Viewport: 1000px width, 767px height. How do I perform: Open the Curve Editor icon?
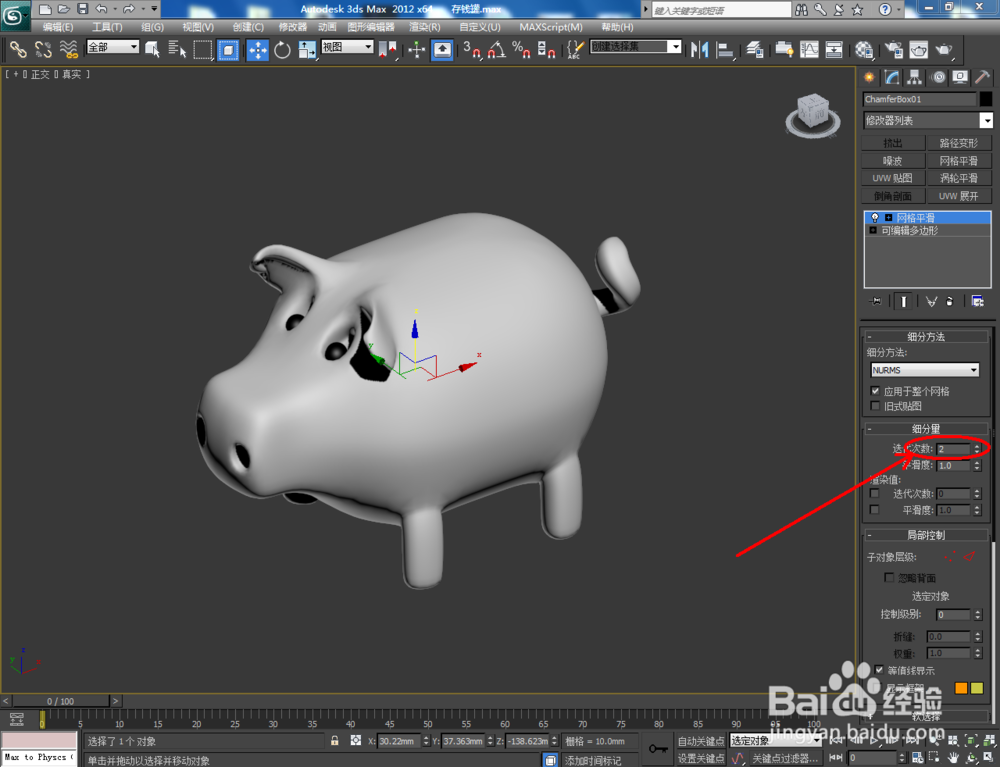point(809,49)
